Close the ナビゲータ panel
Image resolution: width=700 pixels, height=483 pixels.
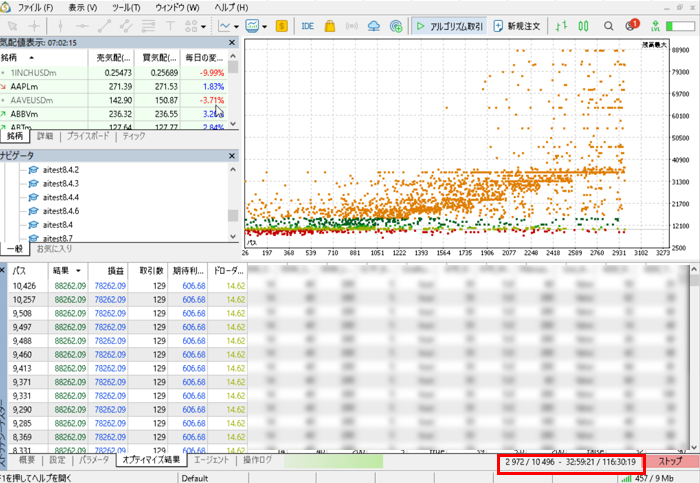[233, 156]
